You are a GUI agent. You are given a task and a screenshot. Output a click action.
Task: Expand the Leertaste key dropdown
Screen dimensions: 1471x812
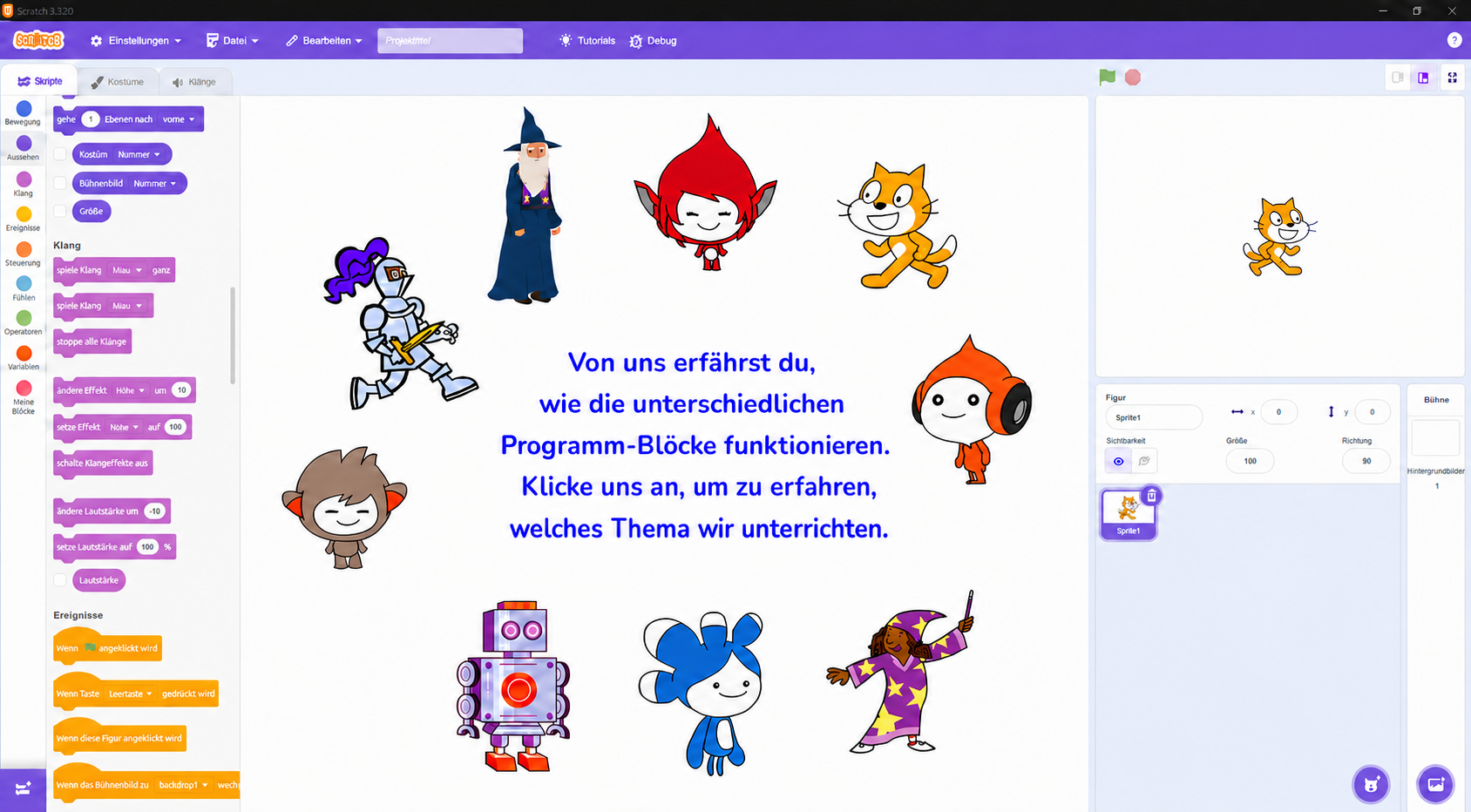pos(131,694)
